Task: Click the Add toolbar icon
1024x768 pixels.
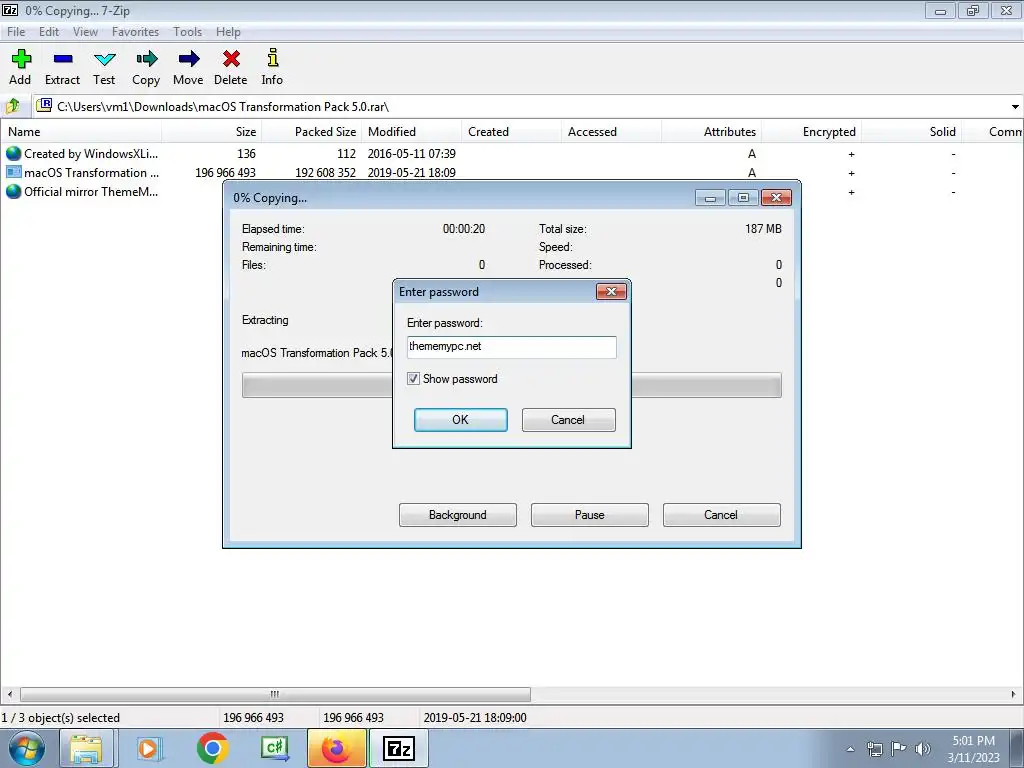Action: click(20, 59)
